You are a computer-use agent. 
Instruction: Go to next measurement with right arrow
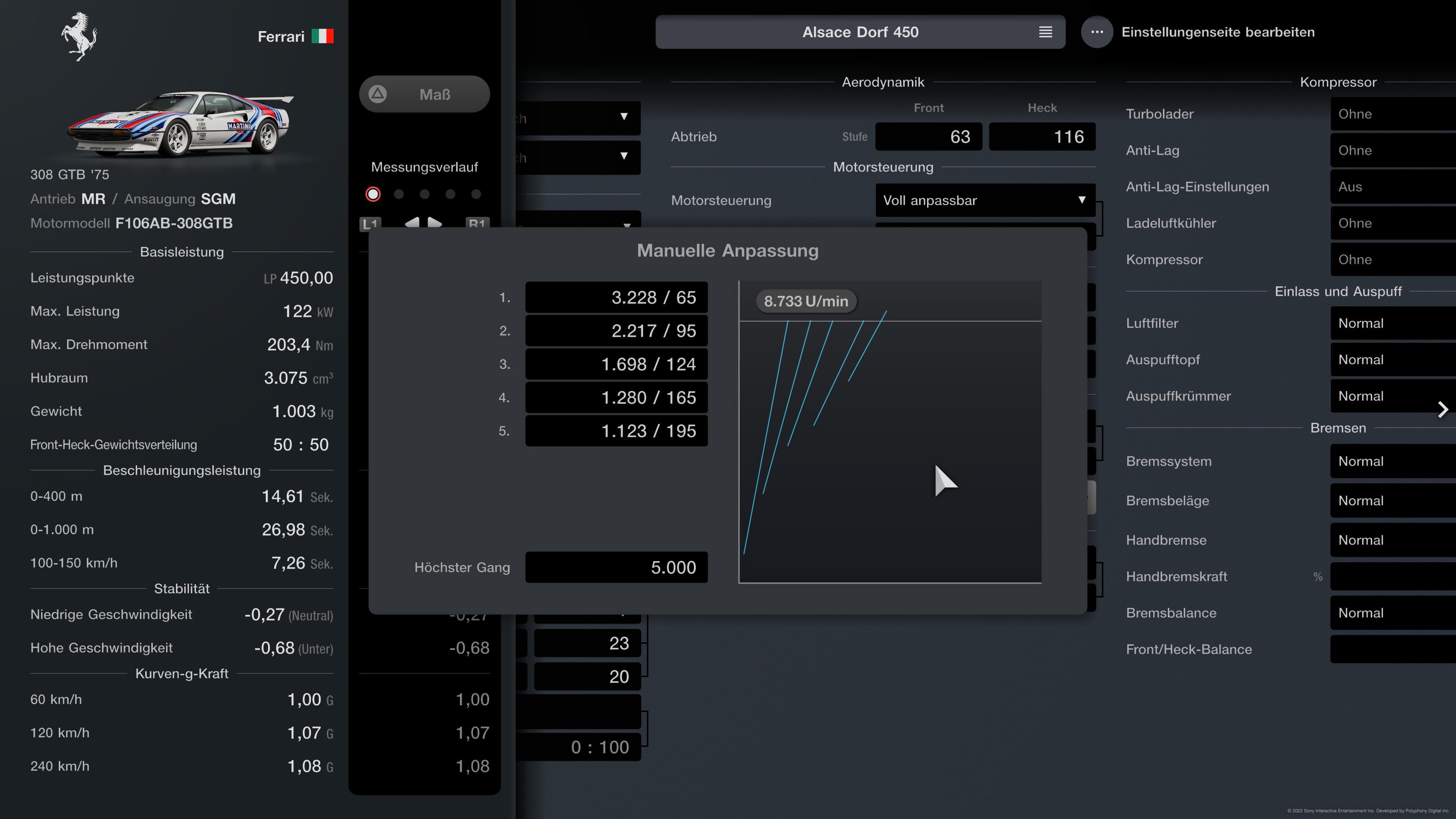tap(435, 222)
